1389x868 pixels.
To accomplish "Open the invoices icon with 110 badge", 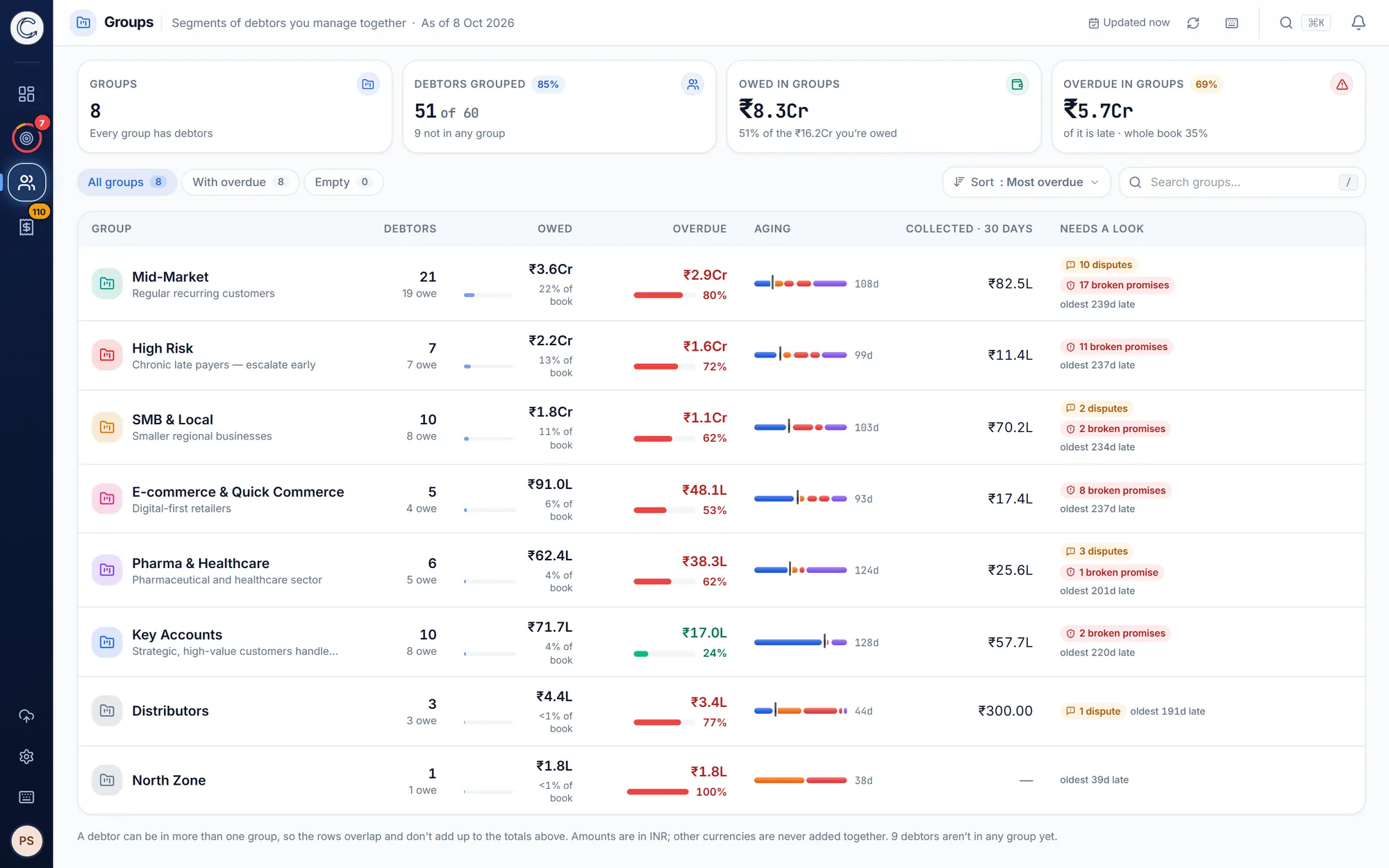I will [26, 226].
